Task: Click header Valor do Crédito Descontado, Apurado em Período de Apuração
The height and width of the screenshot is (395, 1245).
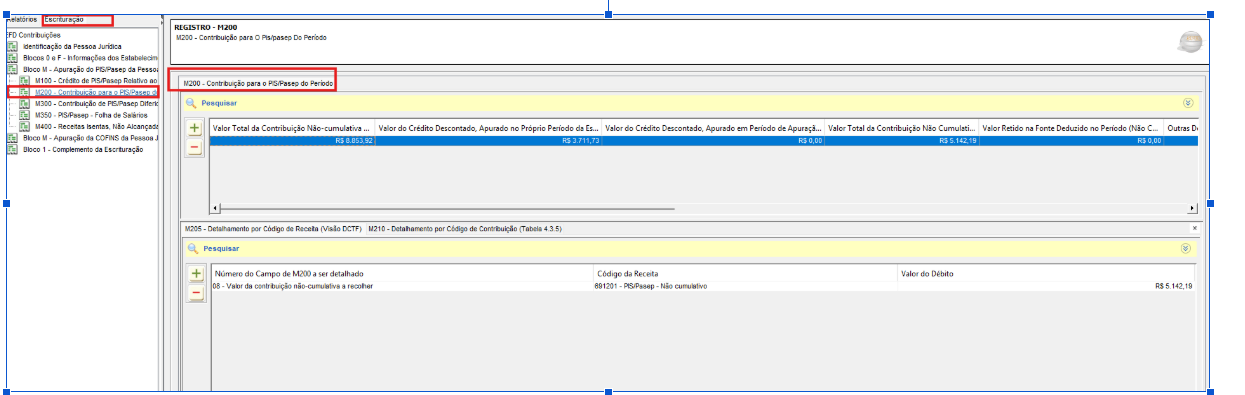Action: pyautogui.click(x=714, y=128)
